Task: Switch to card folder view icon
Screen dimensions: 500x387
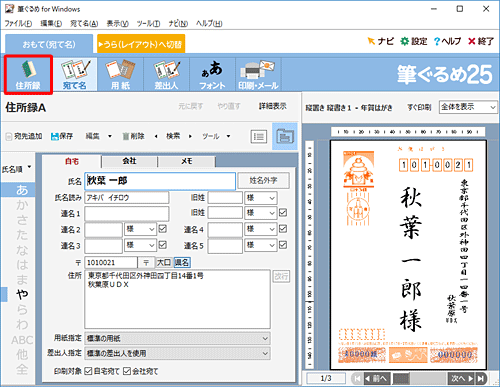Action: coord(285,136)
